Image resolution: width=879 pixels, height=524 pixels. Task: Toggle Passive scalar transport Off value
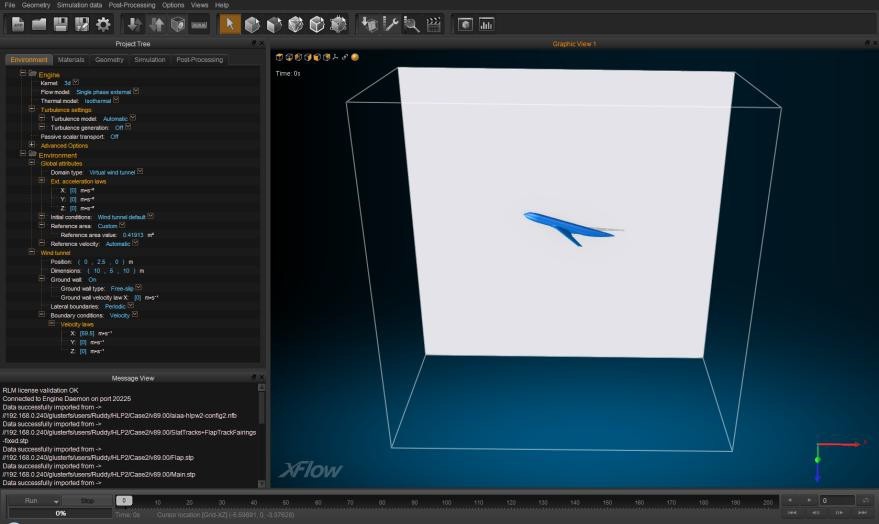pyautogui.click(x=114, y=136)
